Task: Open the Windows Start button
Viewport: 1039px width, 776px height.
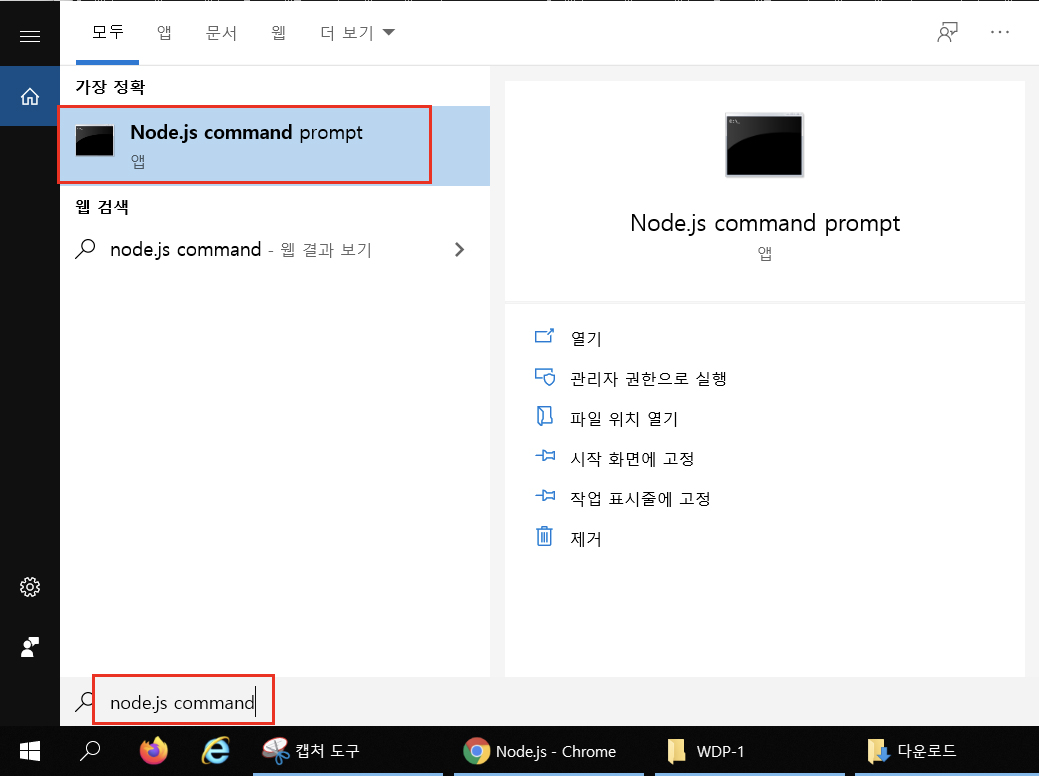Action: pyautogui.click(x=30, y=751)
